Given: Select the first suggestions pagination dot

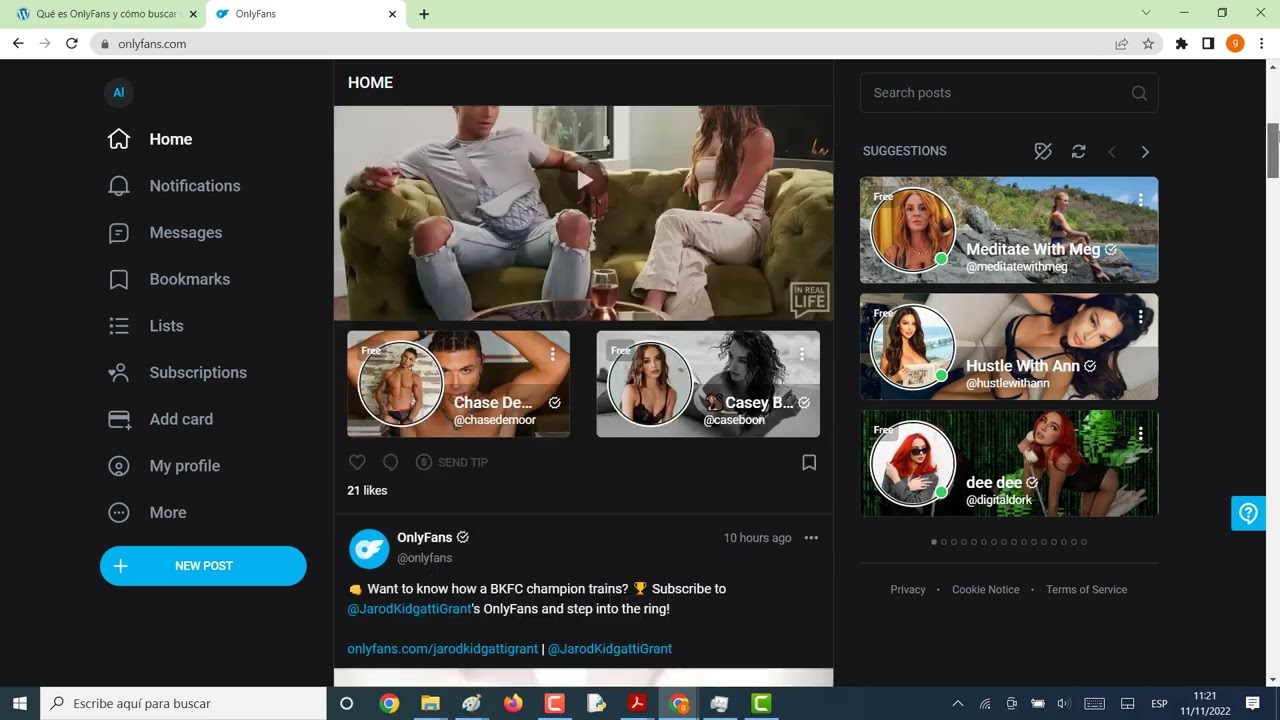Looking at the screenshot, I should 934,542.
